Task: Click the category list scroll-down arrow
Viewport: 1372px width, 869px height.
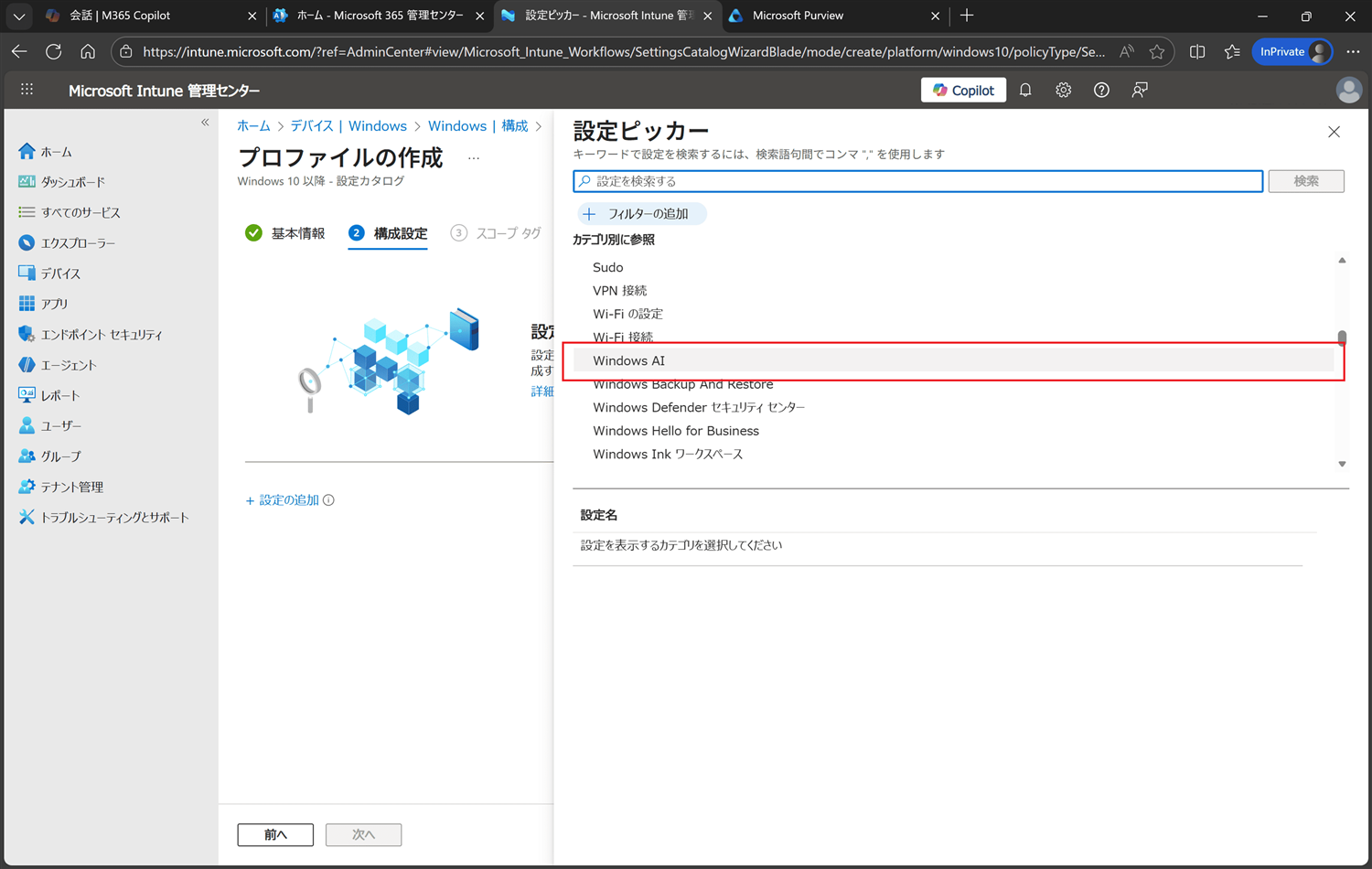Action: (1342, 464)
